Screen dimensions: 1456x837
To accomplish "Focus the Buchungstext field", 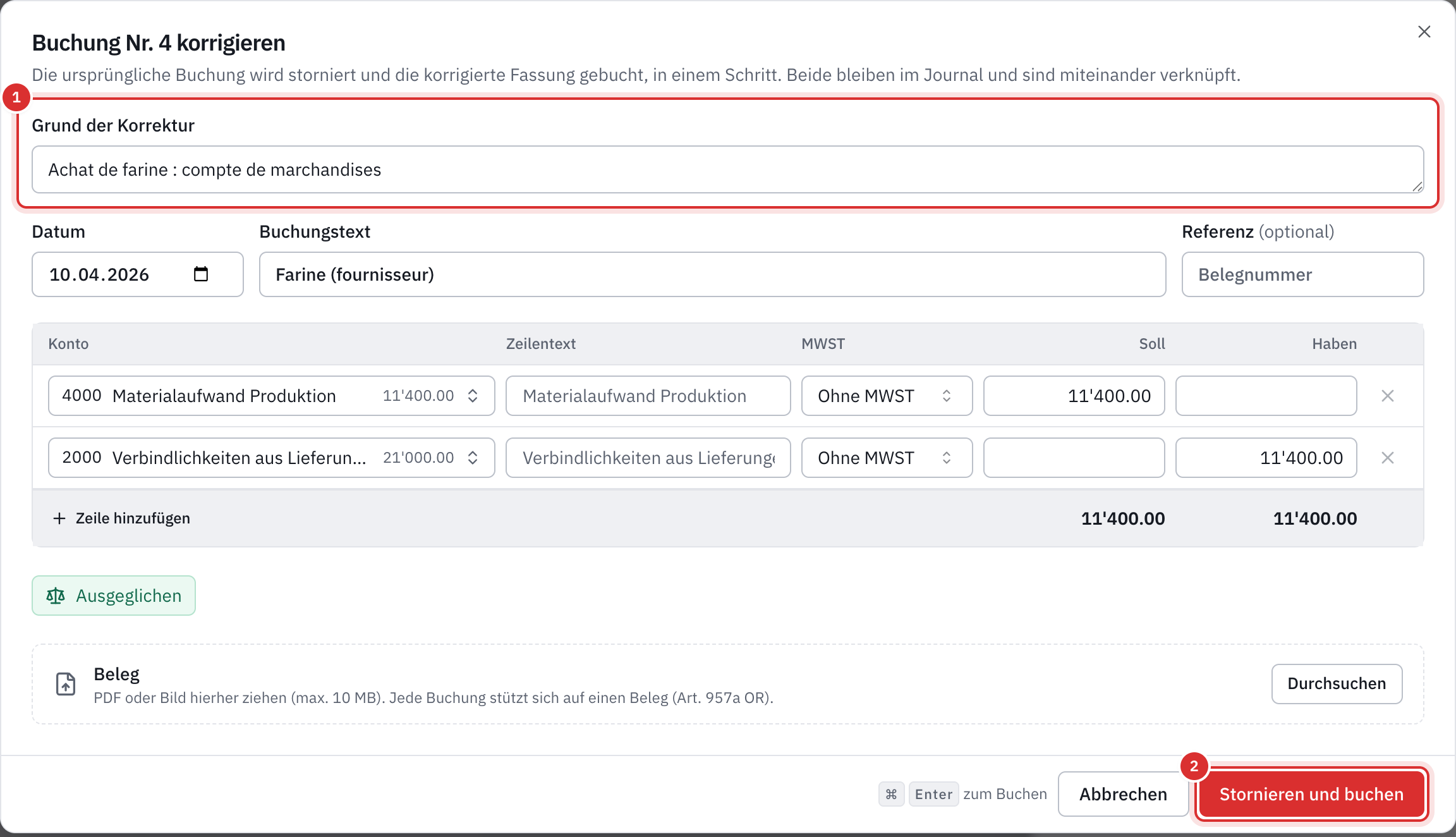I will 712,274.
